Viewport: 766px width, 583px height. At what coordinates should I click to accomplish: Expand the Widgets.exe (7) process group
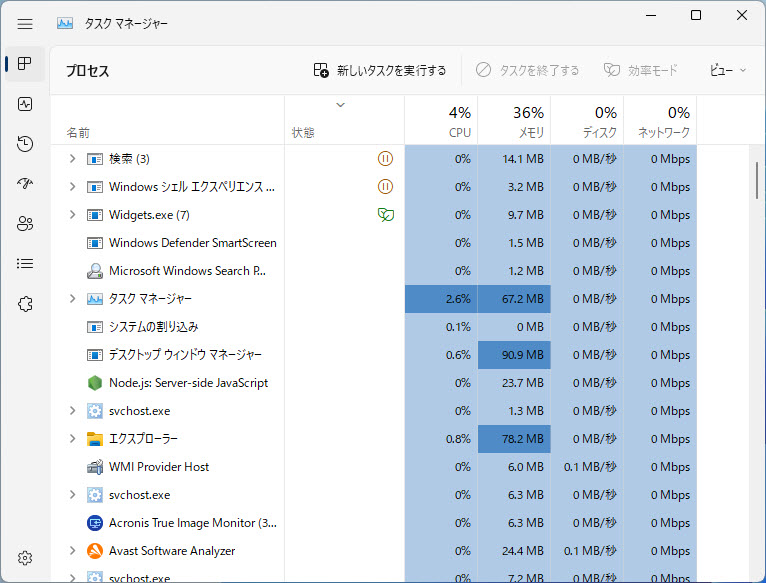(x=72, y=214)
